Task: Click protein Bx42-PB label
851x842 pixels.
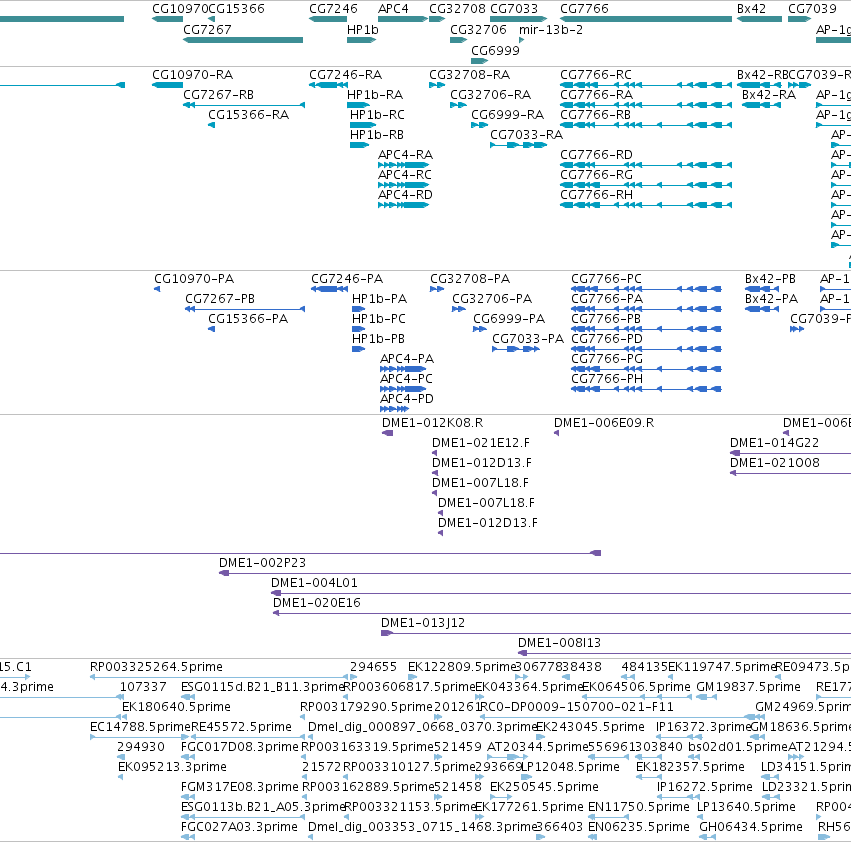Action: pos(770,278)
